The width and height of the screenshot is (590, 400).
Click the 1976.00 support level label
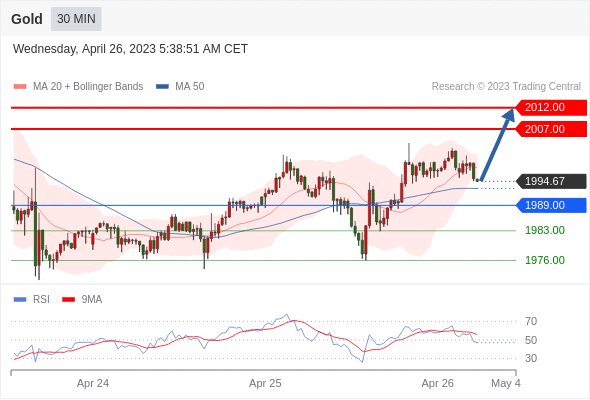pos(545,260)
